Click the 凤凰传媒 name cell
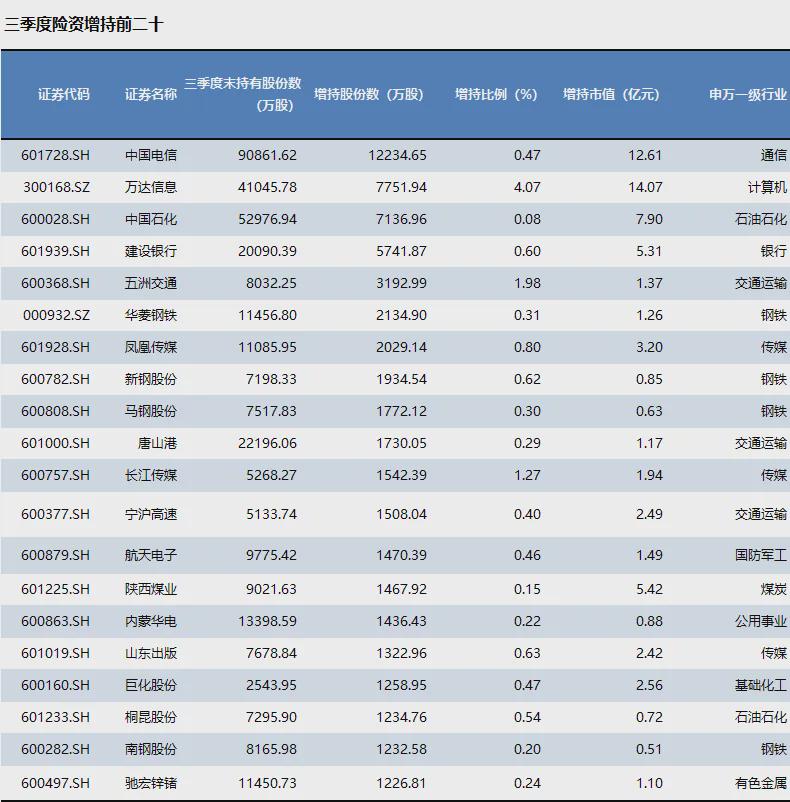 pos(151,347)
